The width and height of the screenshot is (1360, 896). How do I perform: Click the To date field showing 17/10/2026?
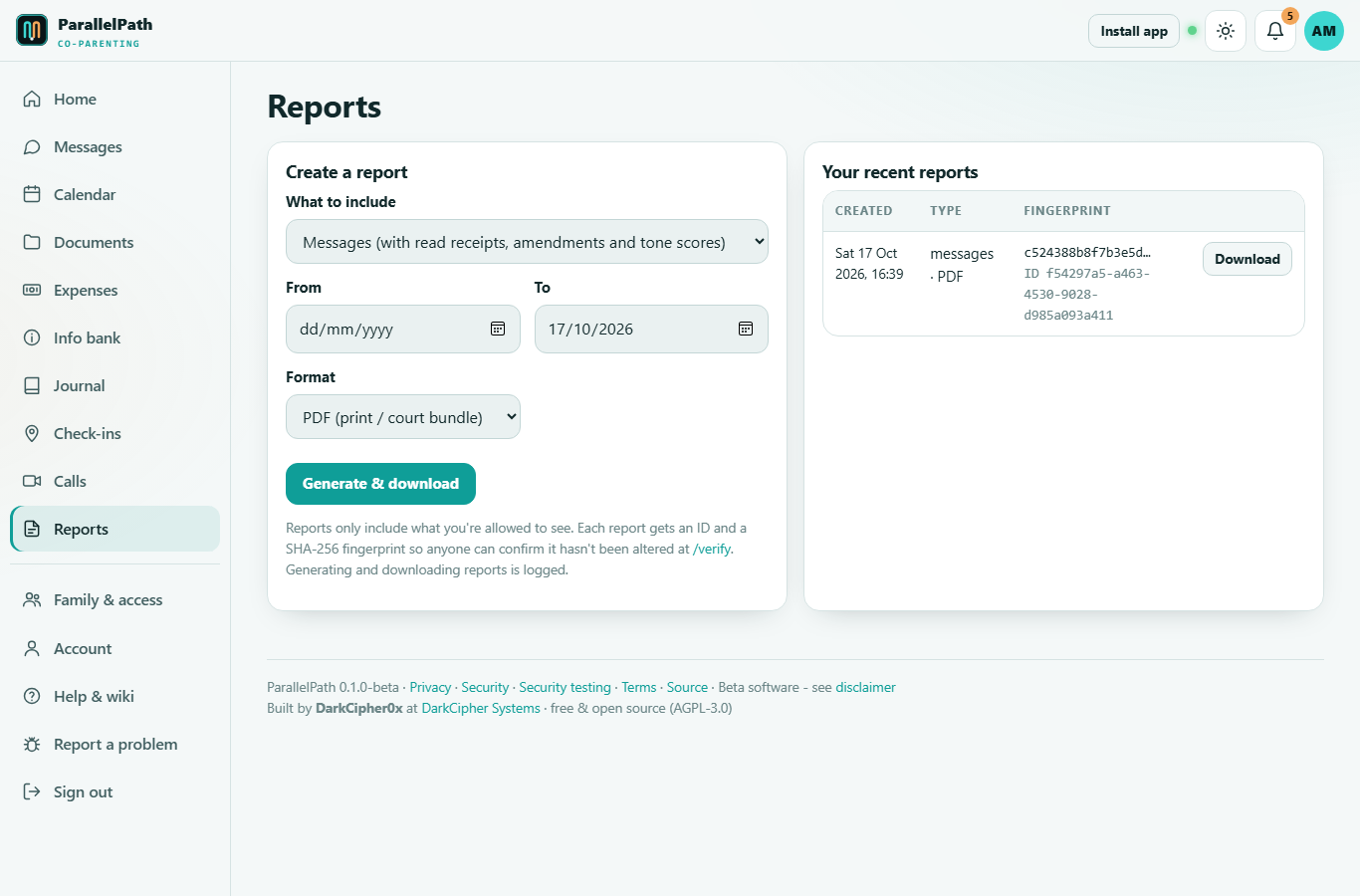[651, 329]
